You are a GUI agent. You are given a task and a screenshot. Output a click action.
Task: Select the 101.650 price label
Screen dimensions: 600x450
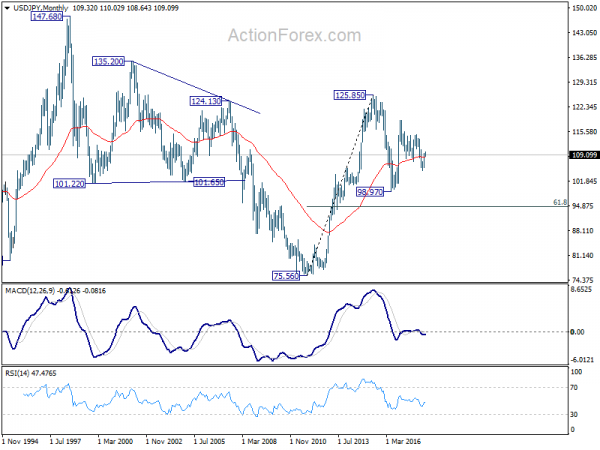coord(209,182)
